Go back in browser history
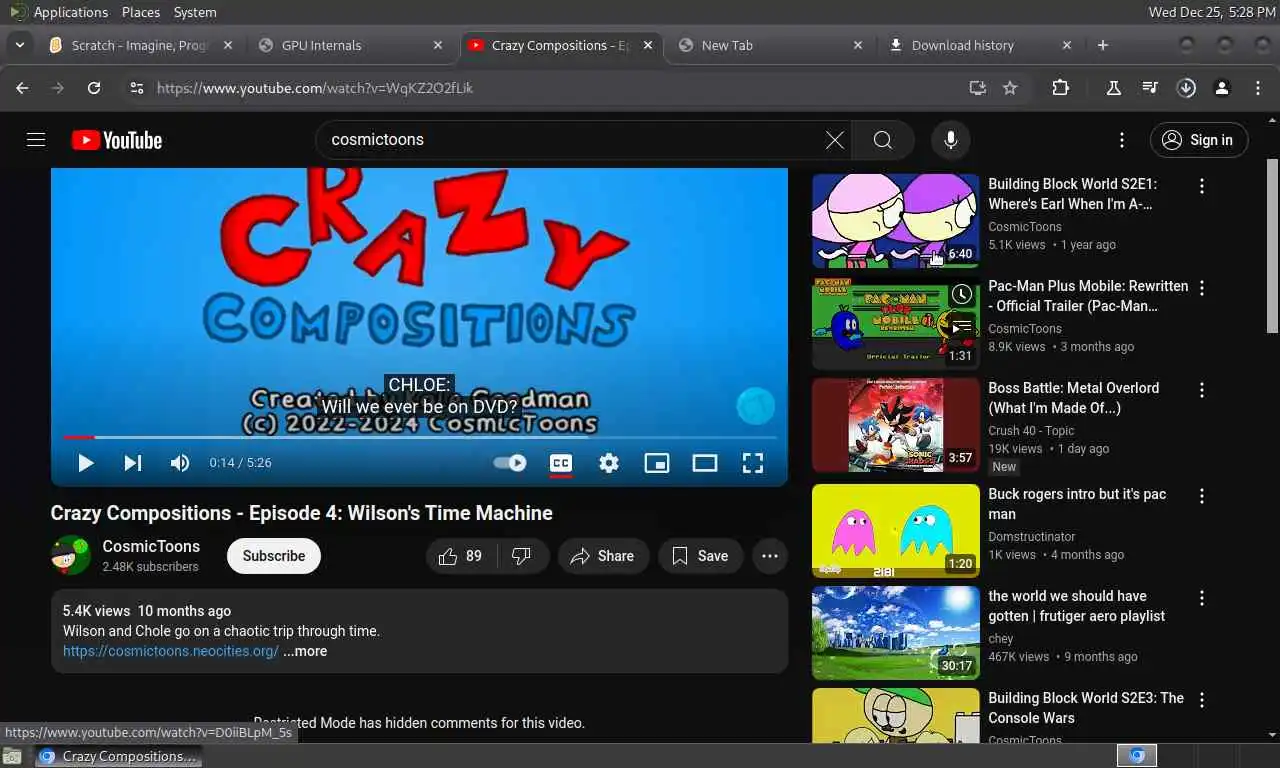This screenshot has width=1280, height=768. click(x=22, y=88)
